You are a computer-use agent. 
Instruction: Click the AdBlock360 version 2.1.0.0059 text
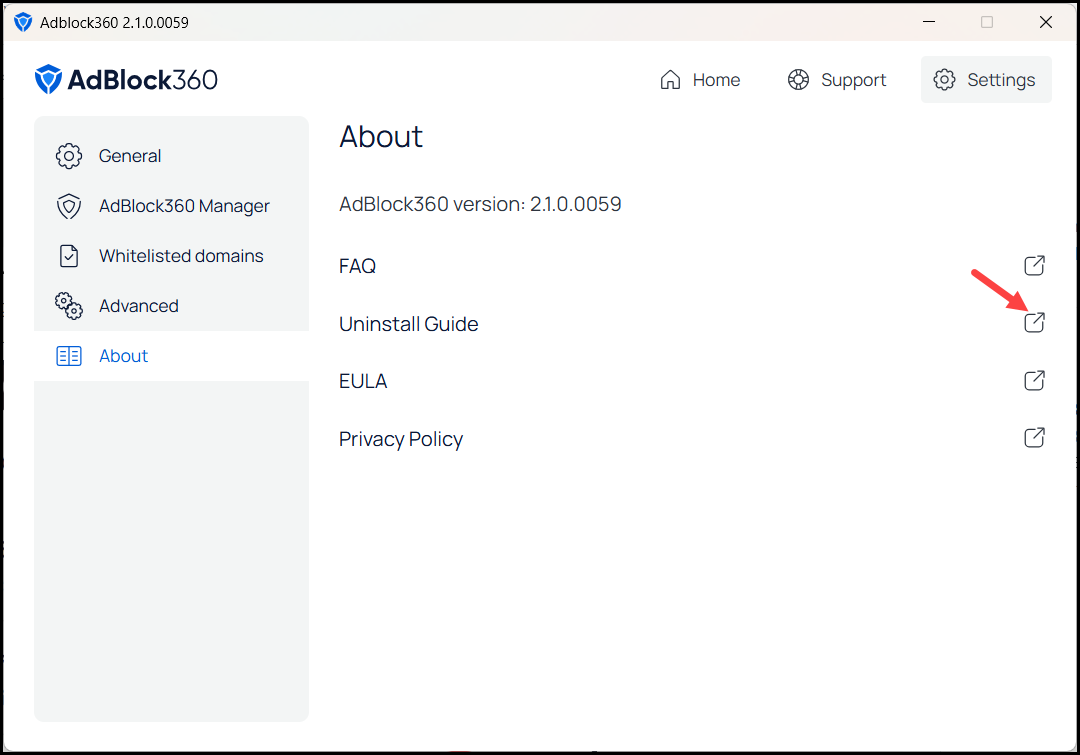[480, 204]
